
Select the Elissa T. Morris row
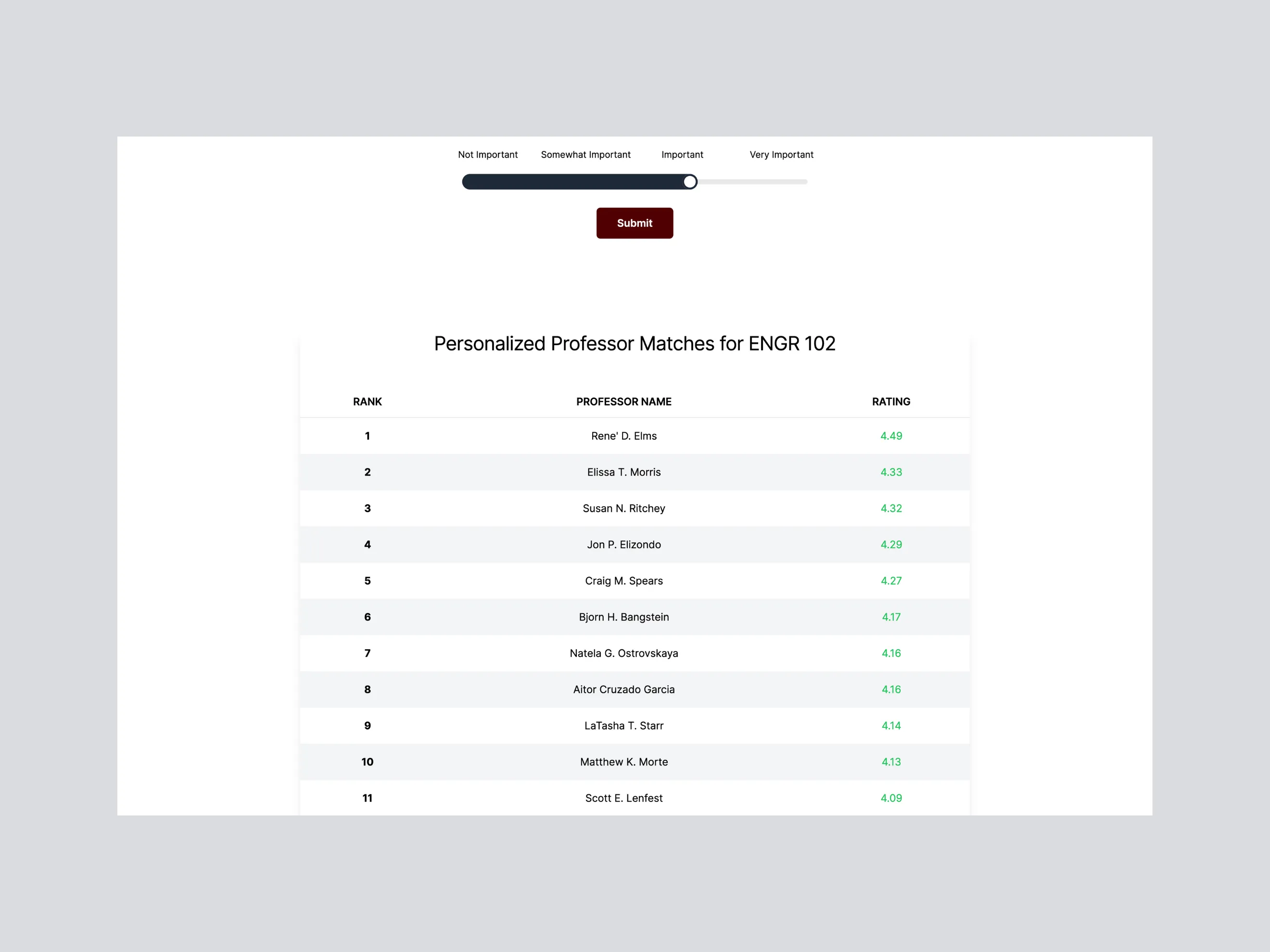(x=623, y=472)
